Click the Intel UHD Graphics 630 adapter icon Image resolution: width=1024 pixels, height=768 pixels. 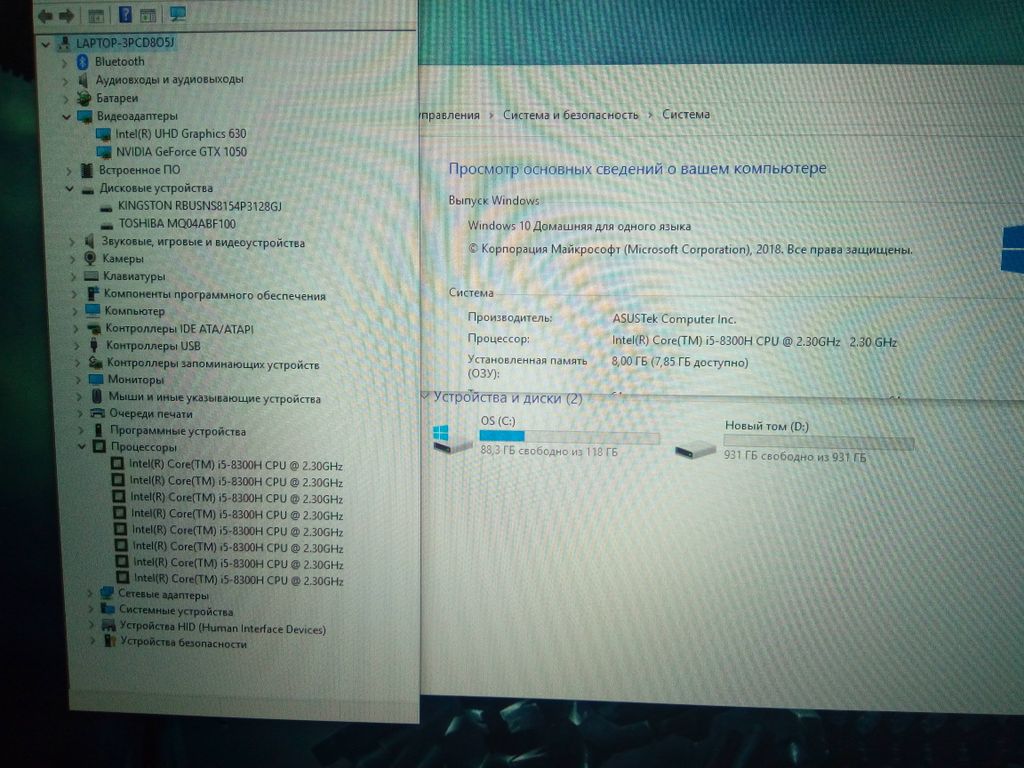click(x=103, y=135)
